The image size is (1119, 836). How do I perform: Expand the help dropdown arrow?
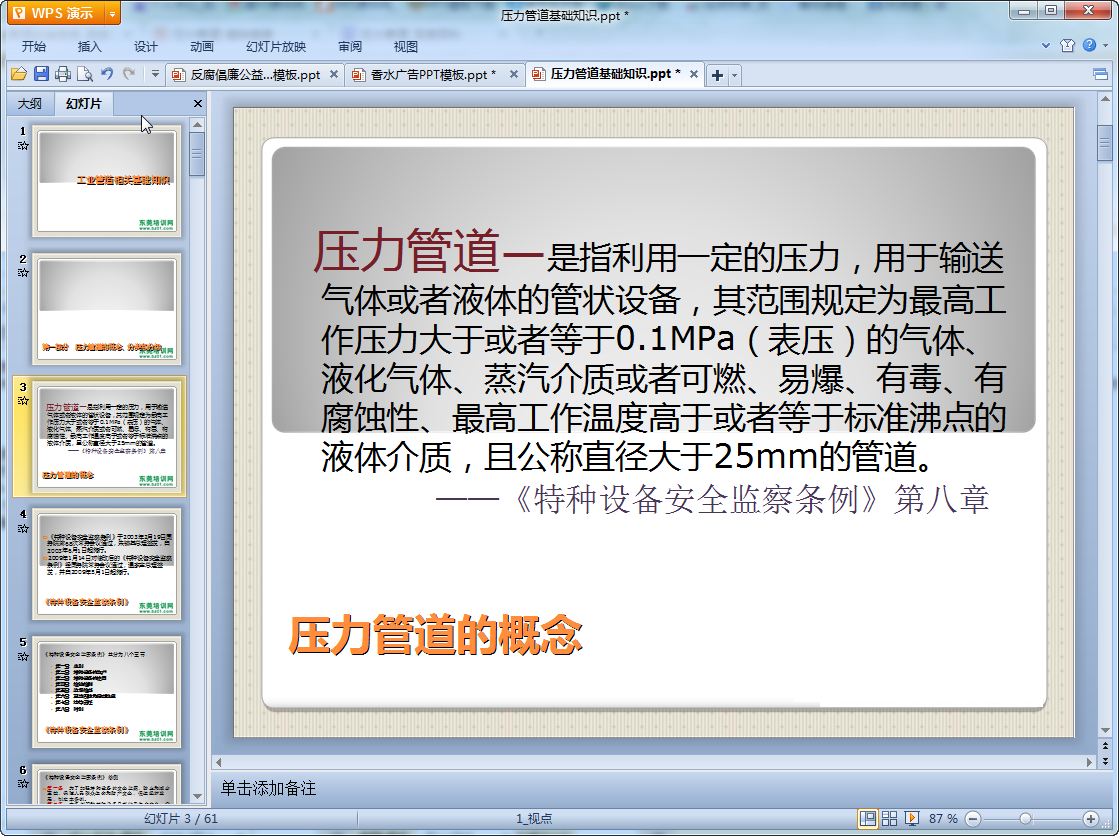[x=1105, y=46]
